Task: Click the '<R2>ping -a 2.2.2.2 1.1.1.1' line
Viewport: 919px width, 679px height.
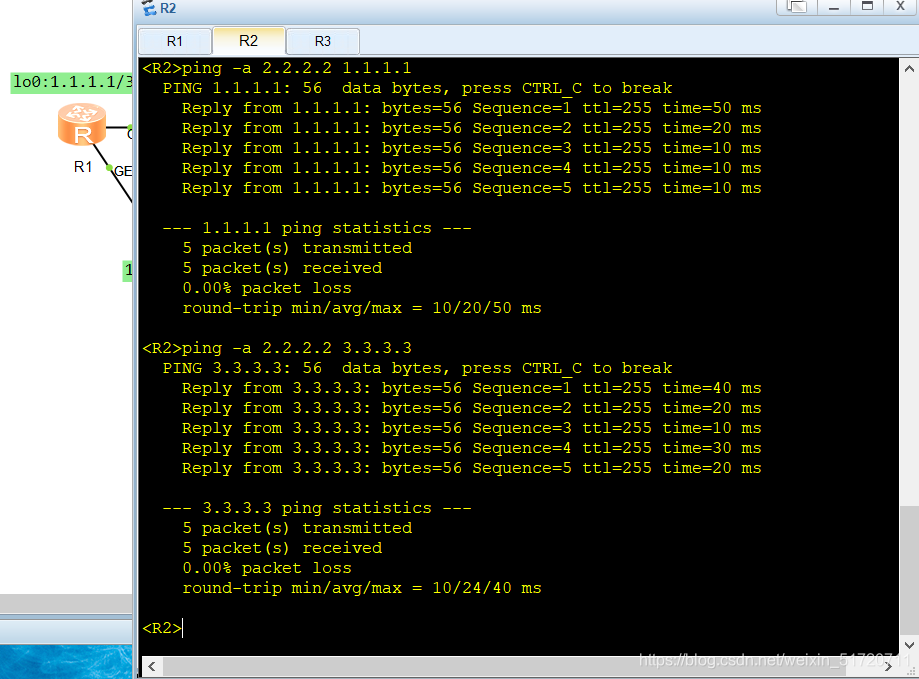Action: coord(277,68)
